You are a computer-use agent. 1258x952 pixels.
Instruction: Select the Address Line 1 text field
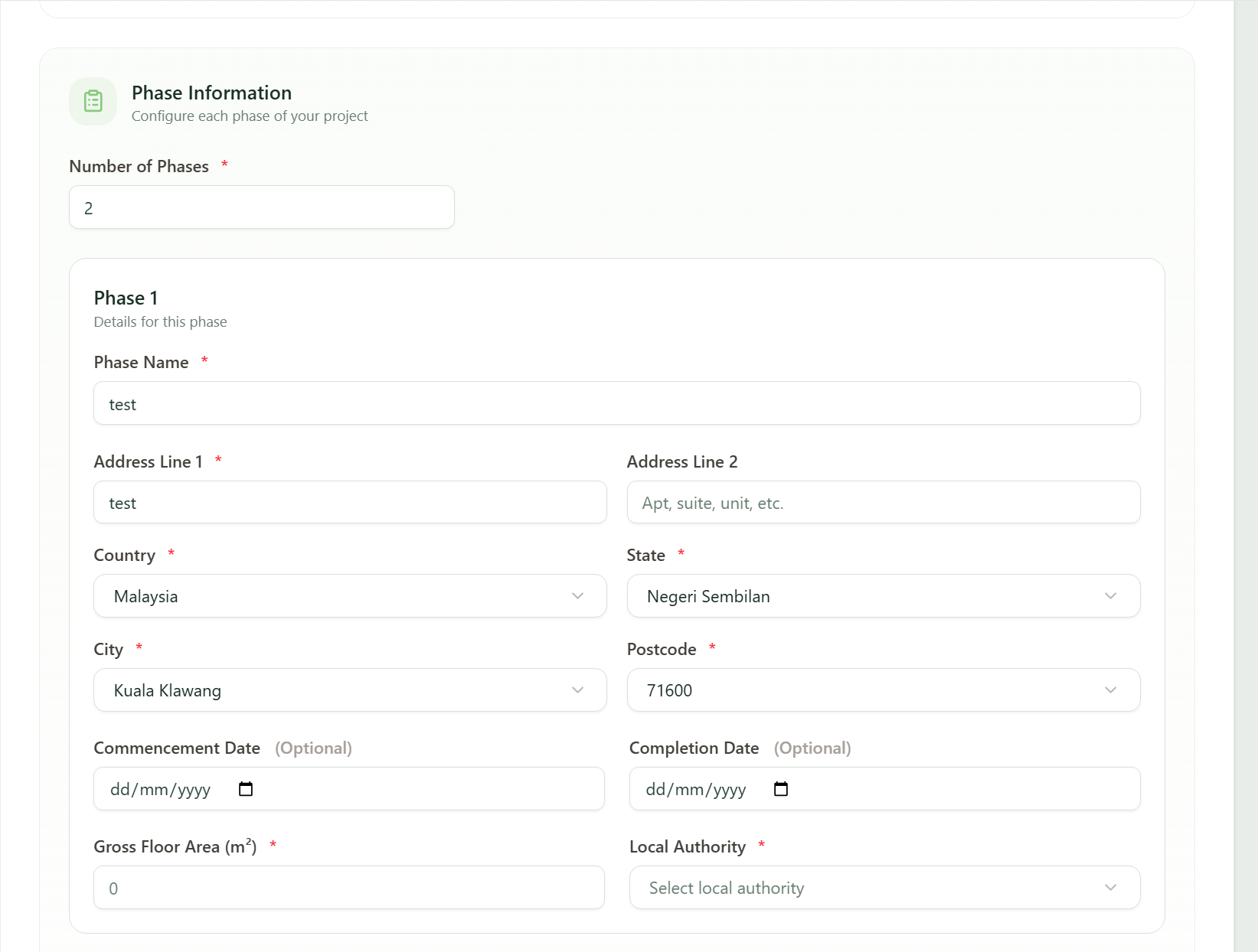click(350, 503)
